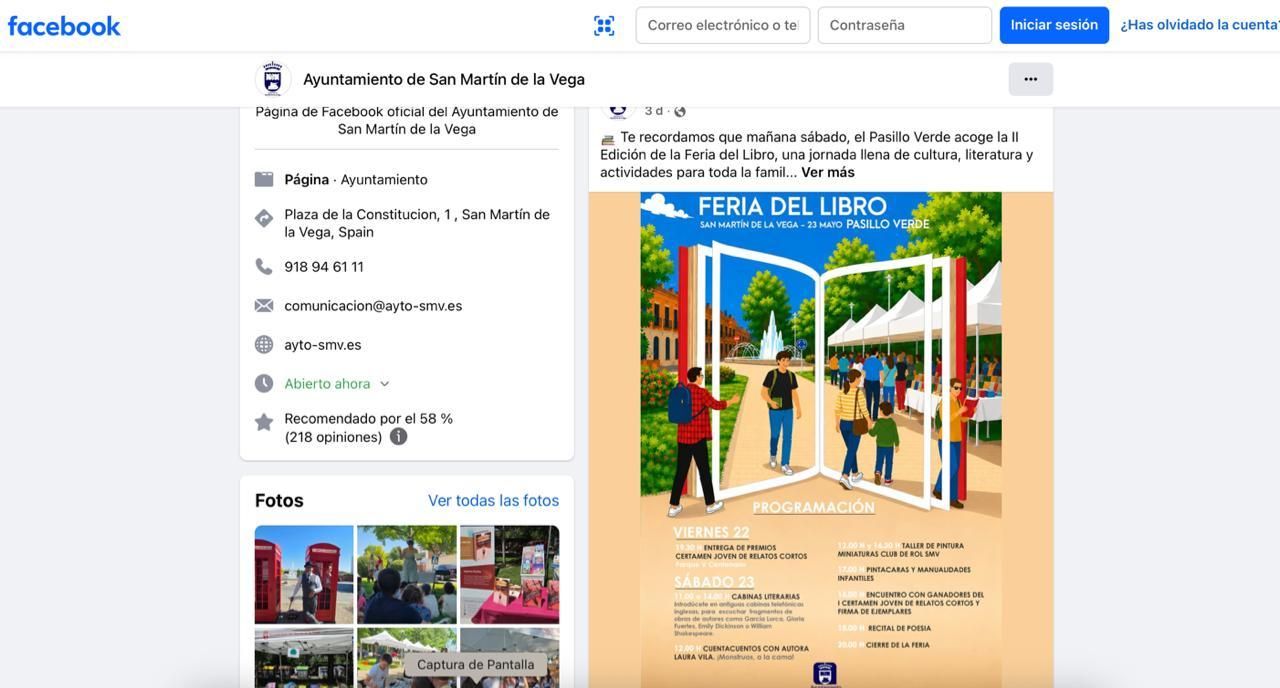This screenshot has width=1280, height=688.
Task: Click the recommendations star icon
Action: [264, 422]
